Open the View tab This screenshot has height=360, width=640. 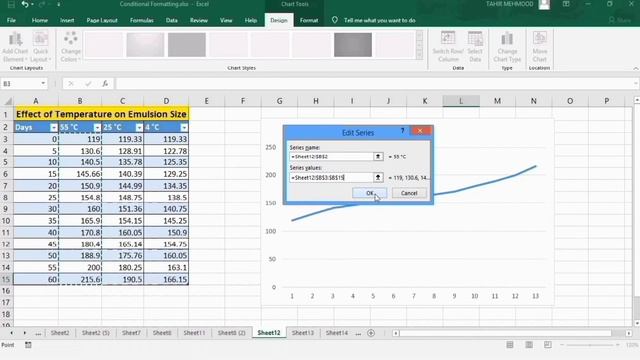pos(226,20)
